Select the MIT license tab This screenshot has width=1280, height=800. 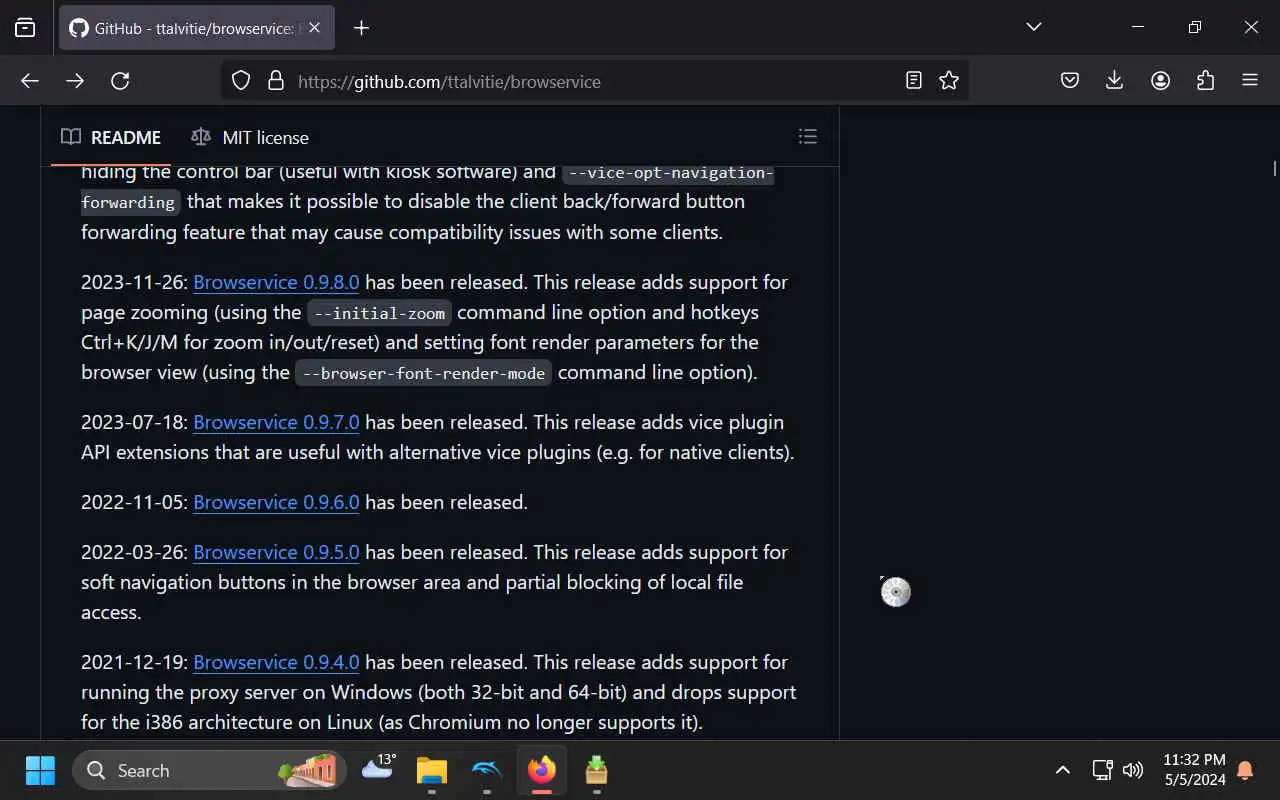pos(250,137)
